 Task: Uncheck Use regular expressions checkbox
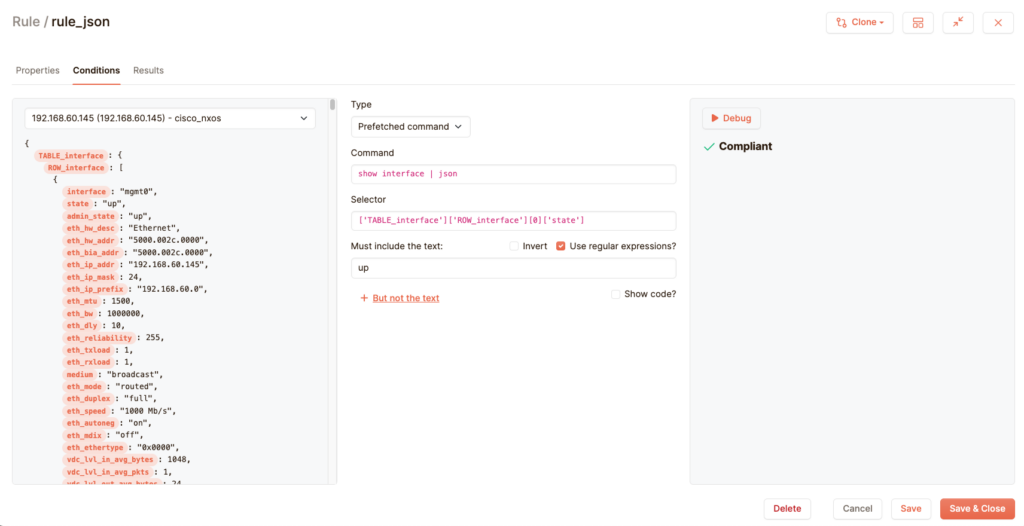(x=561, y=246)
